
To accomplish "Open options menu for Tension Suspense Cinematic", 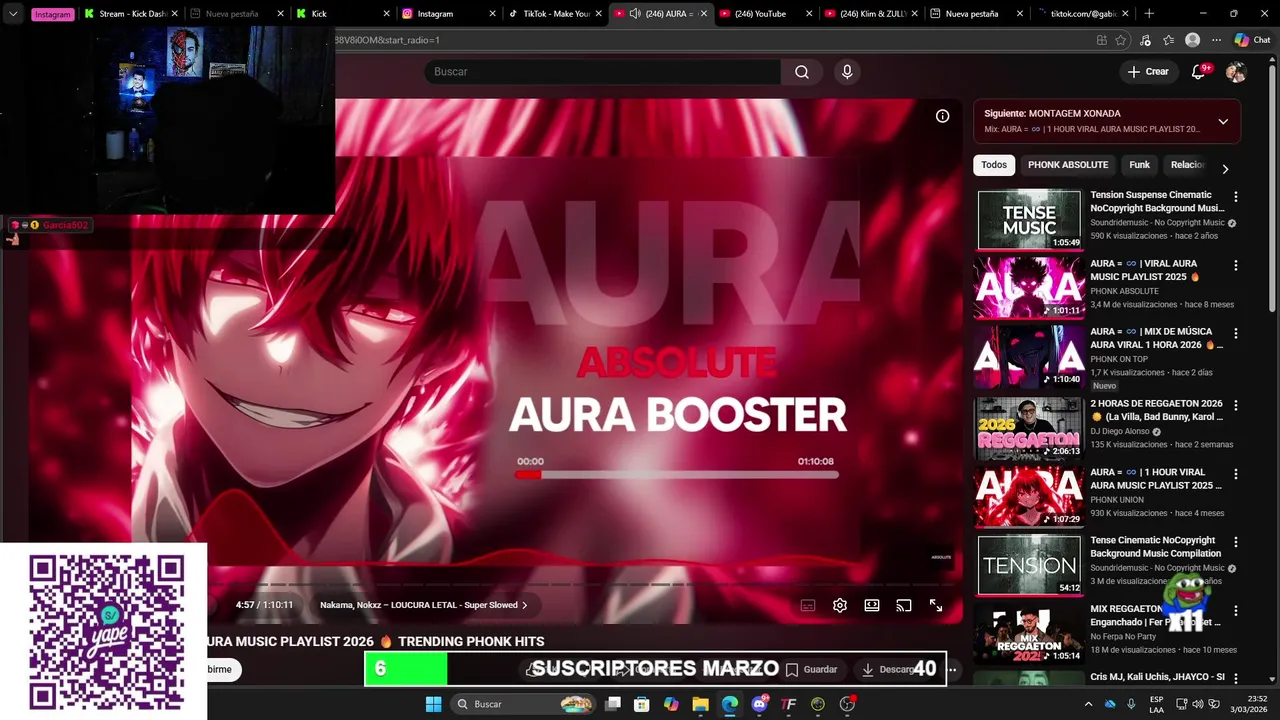I will tap(1236, 197).
